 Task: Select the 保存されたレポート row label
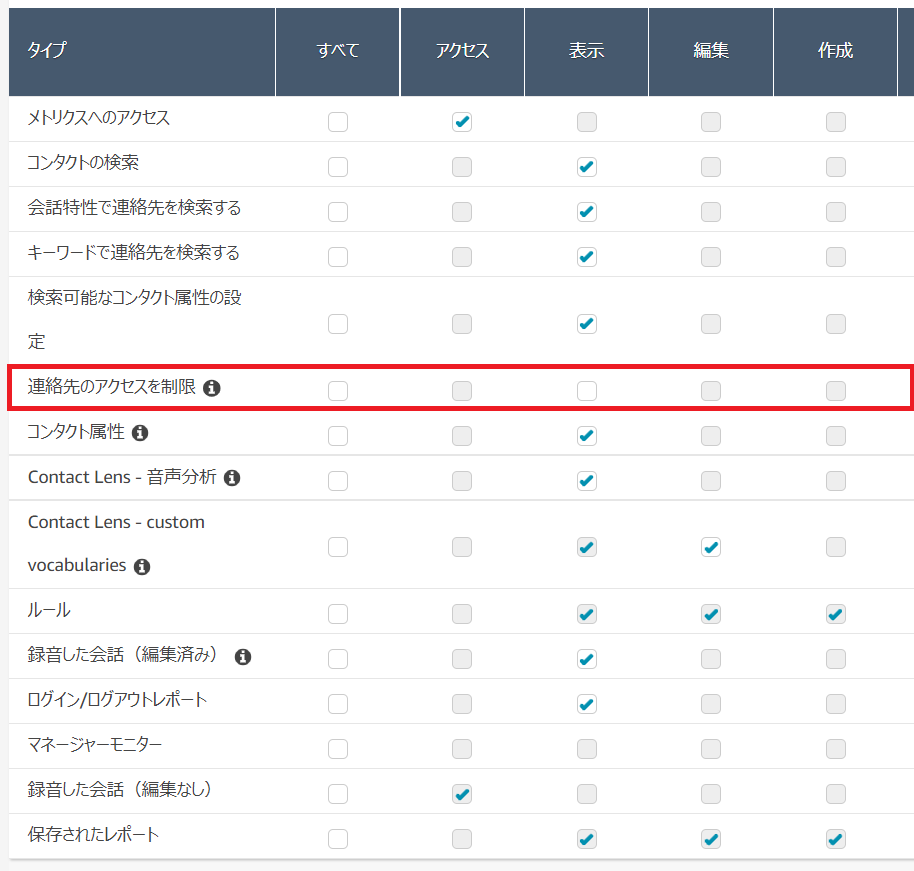(x=93, y=834)
